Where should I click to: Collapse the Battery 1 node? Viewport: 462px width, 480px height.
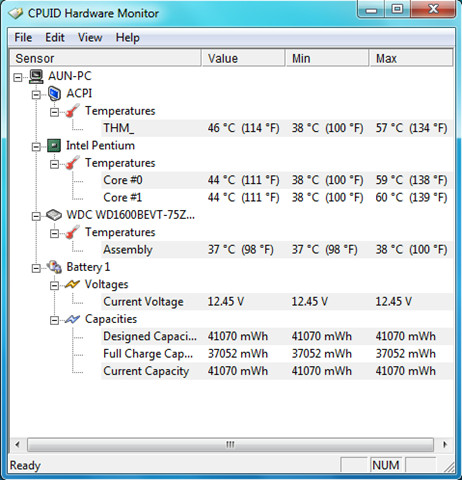coord(36,268)
